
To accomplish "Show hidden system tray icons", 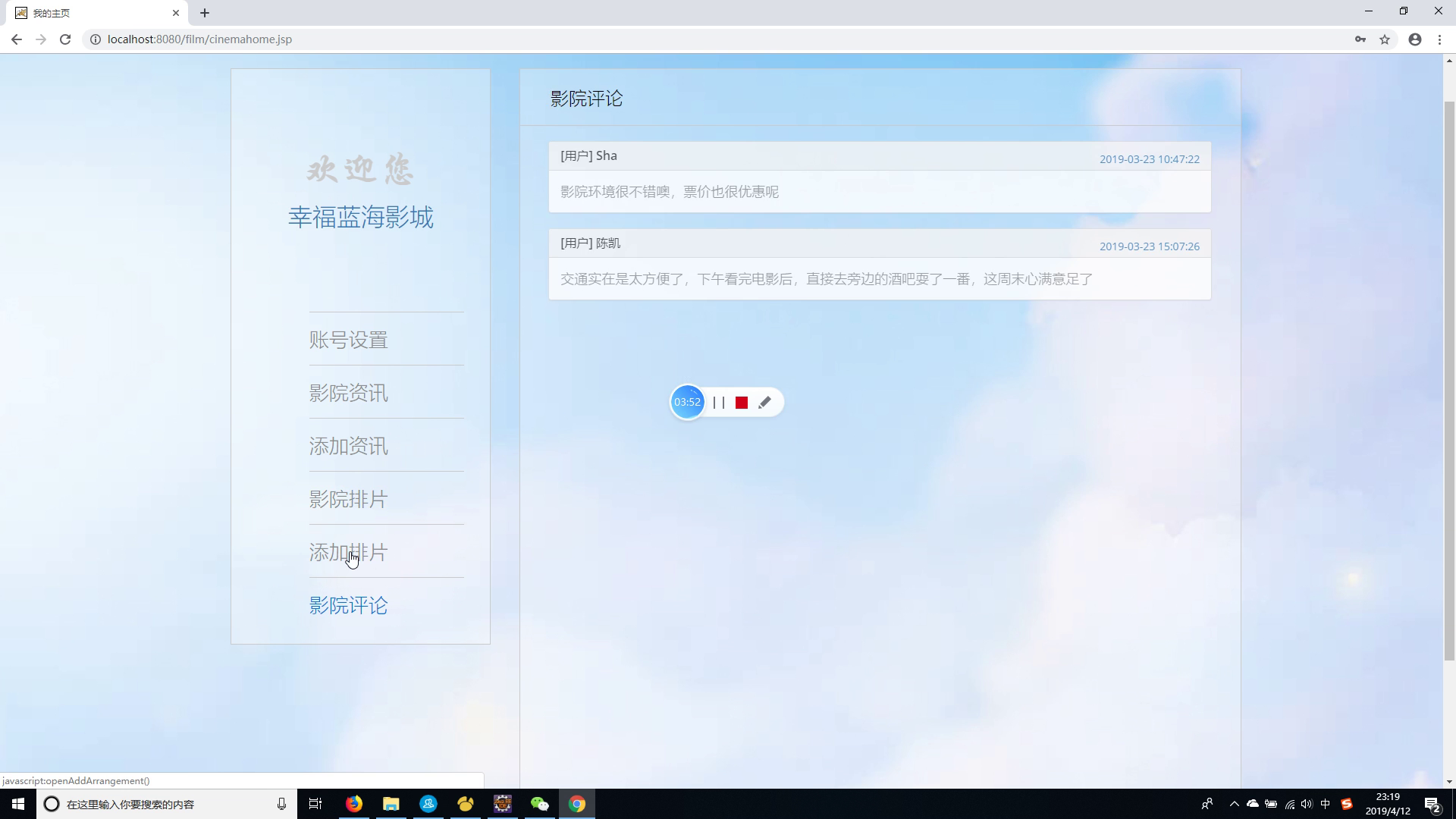I will tap(1235, 804).
